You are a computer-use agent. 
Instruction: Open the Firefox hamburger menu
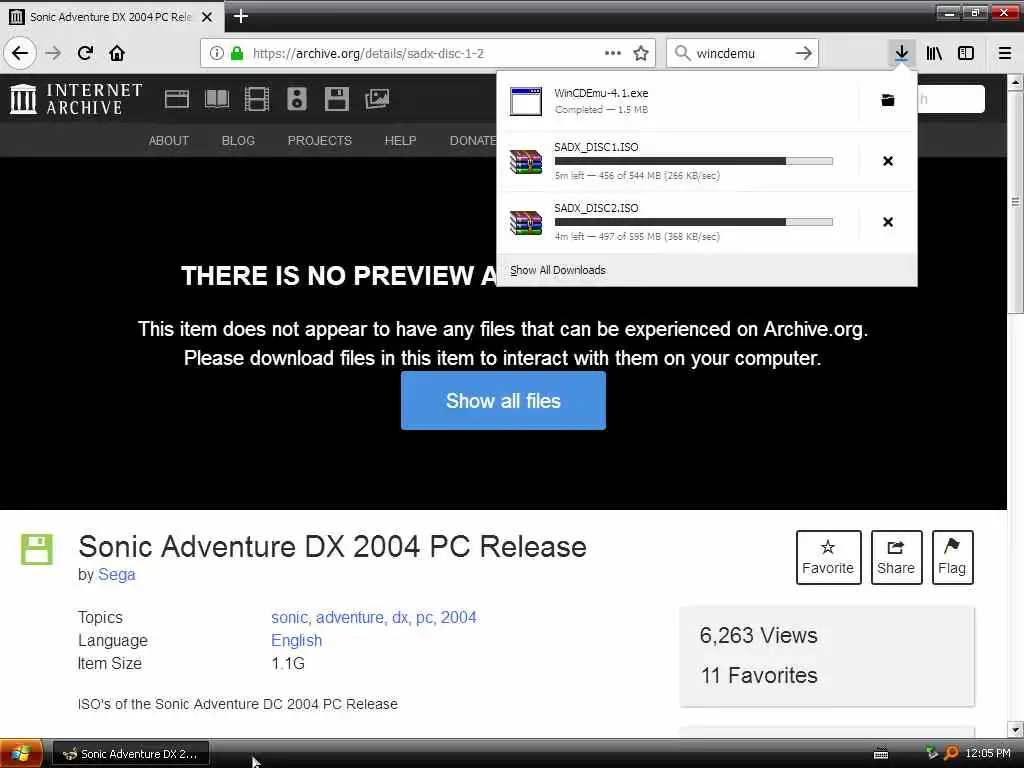pyautogui.click(x=1005, y=53)
